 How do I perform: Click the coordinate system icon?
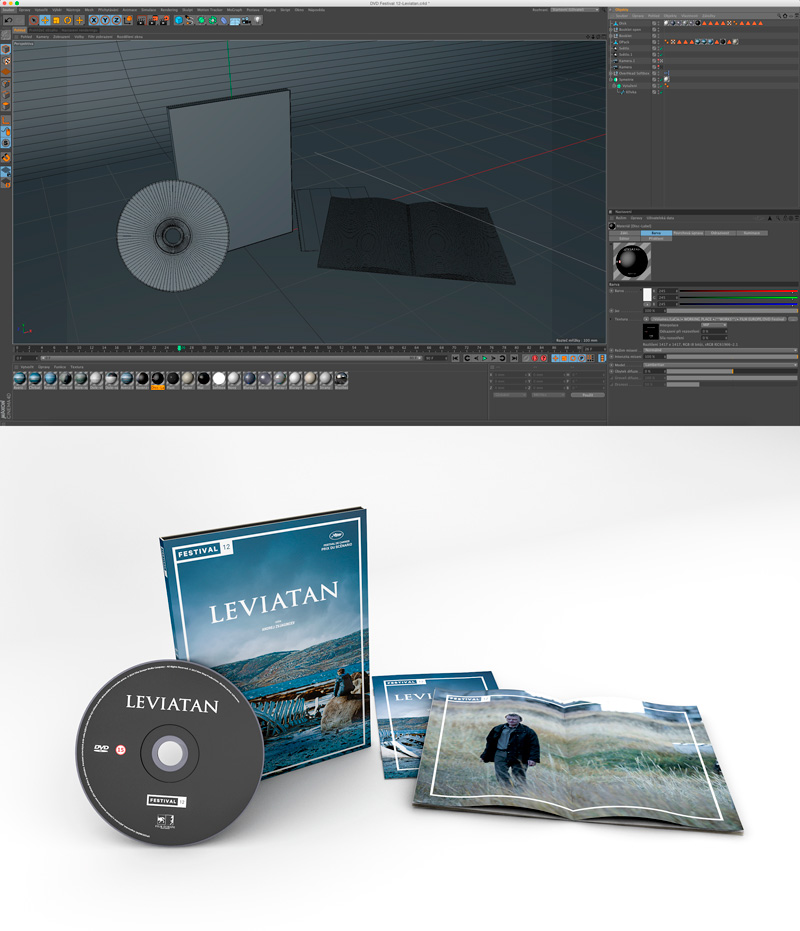pyautogui.click(x=128, y=20)
